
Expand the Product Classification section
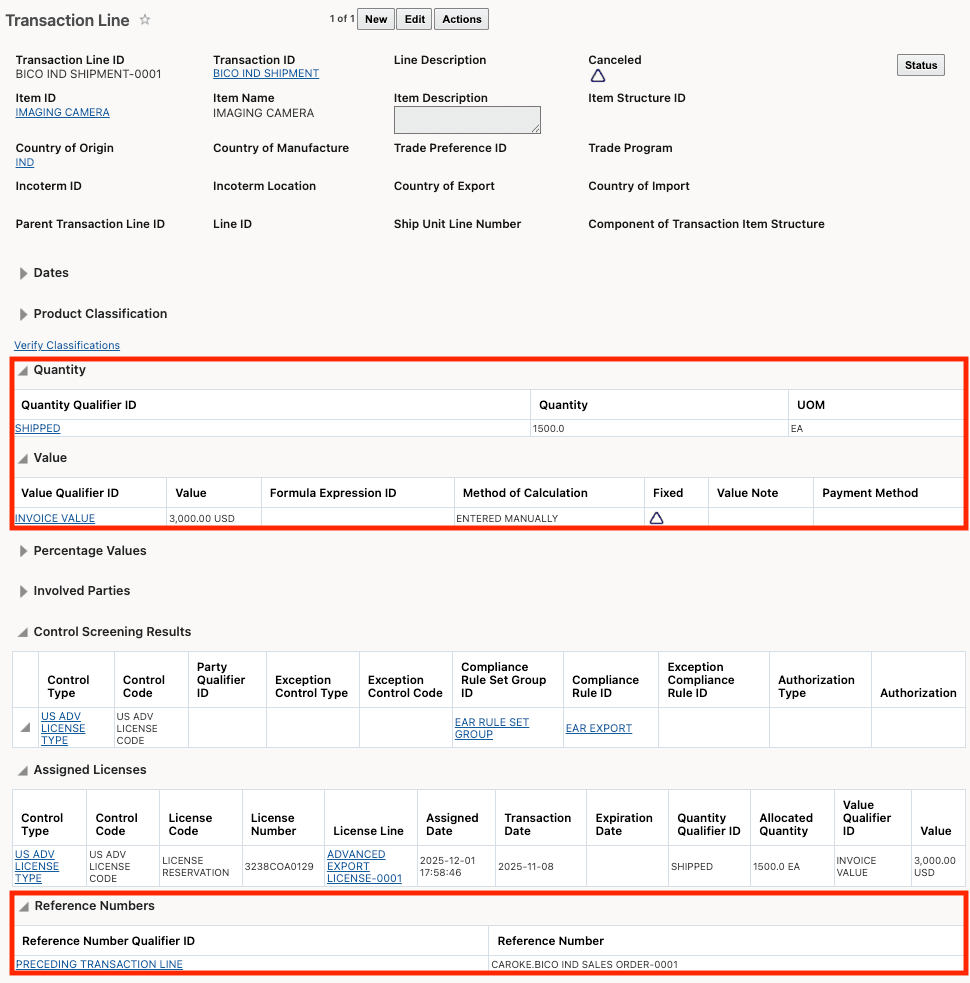(x=24, y=313)
